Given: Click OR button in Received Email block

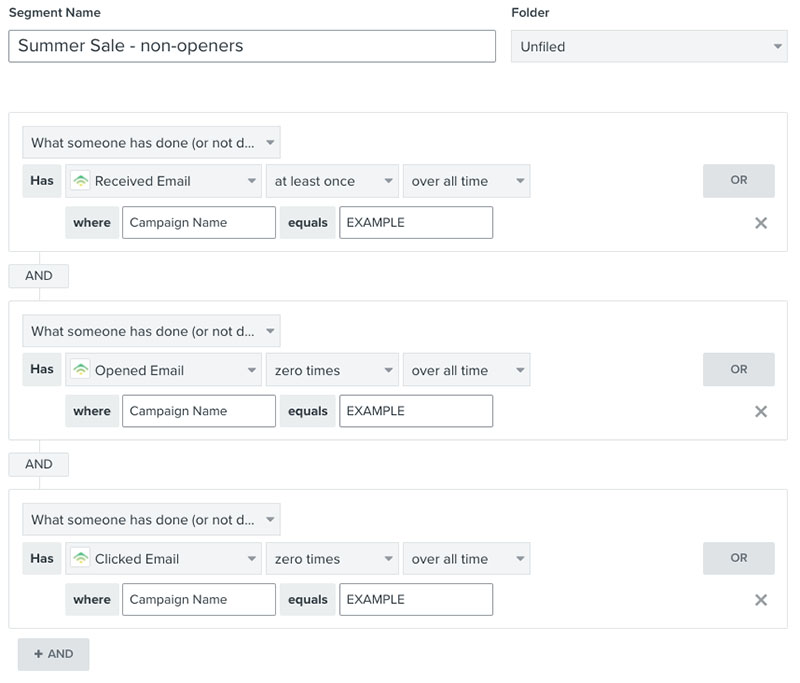Looking at the screenshot, I should click(738, 181).
